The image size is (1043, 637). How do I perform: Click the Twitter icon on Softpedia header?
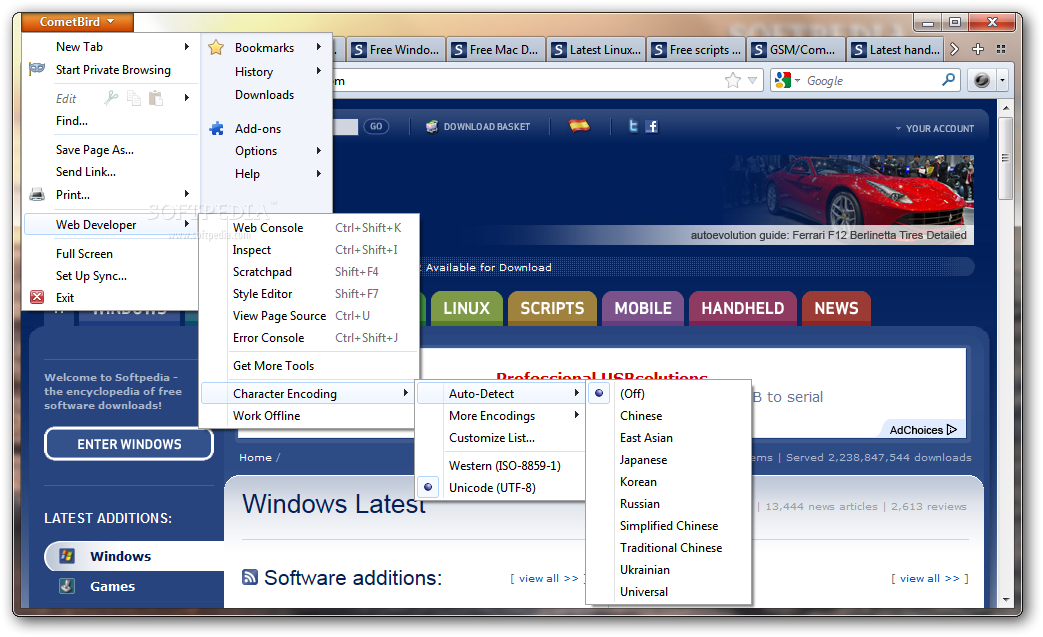633,126
